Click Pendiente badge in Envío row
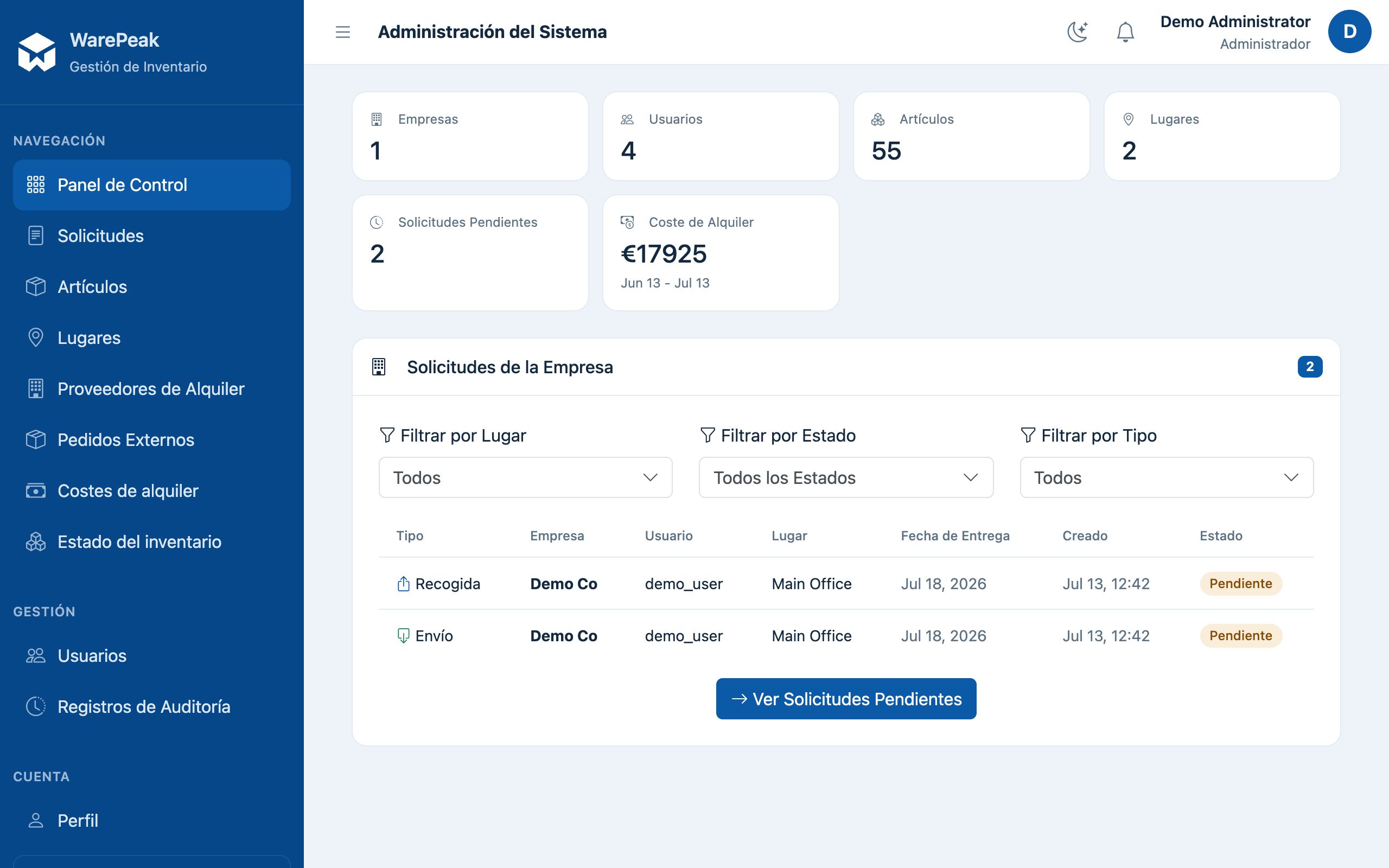Screen dimensions: 1389x868 [1240, 636]
